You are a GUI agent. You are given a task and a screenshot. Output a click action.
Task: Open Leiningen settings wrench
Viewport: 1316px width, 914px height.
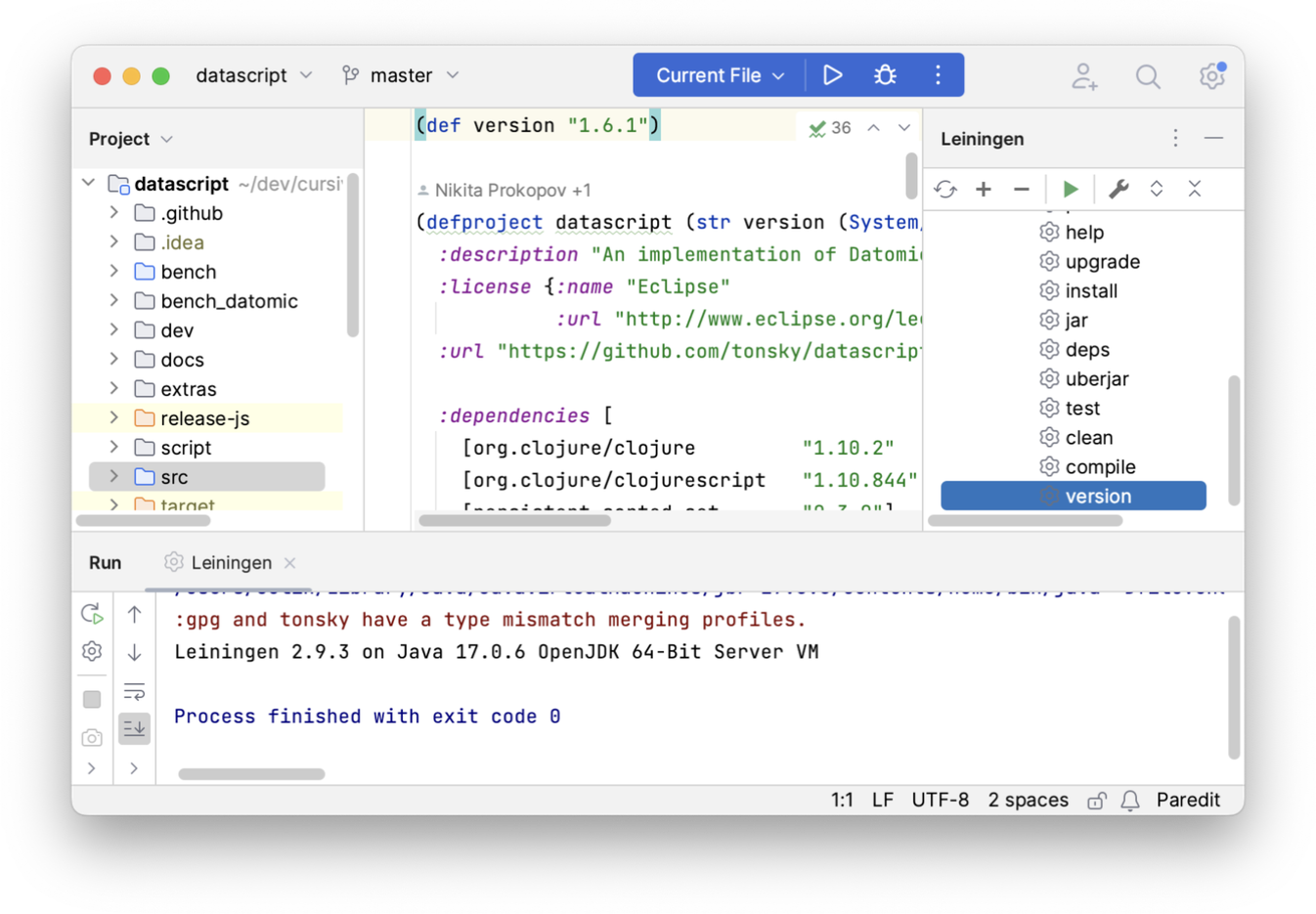pyautogui.click(x=1119, y=190)
